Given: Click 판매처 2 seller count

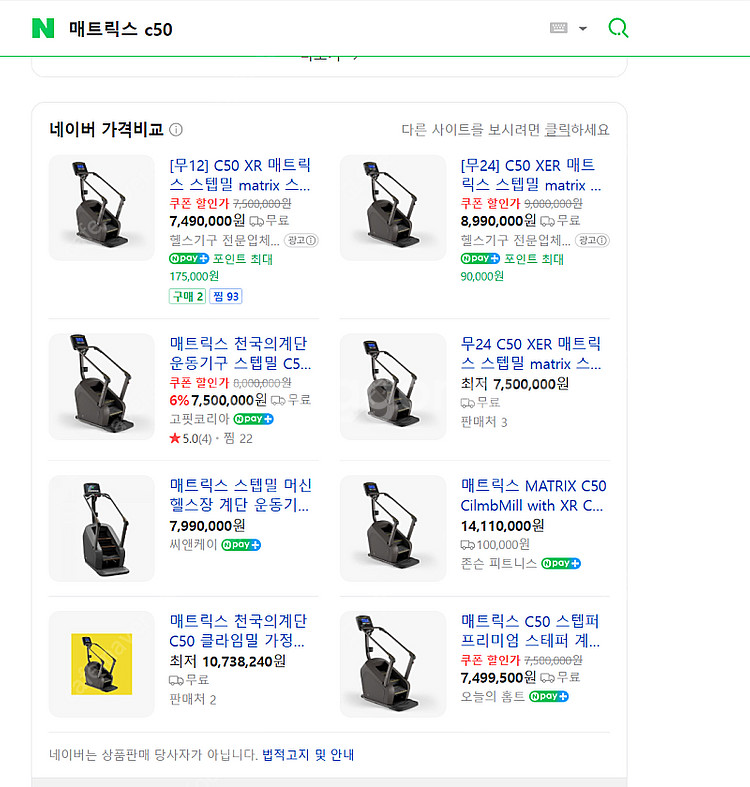Looking at the screenshot, I should point(193,699).
